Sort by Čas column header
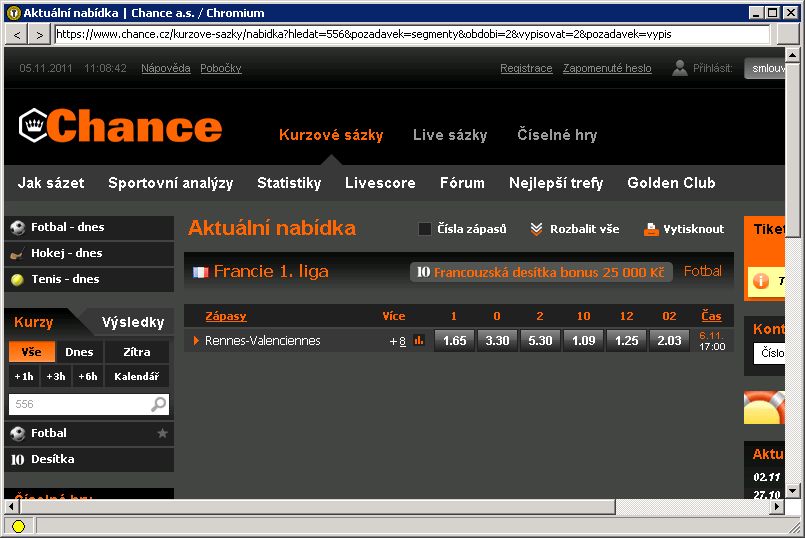 tap(712, 316)
